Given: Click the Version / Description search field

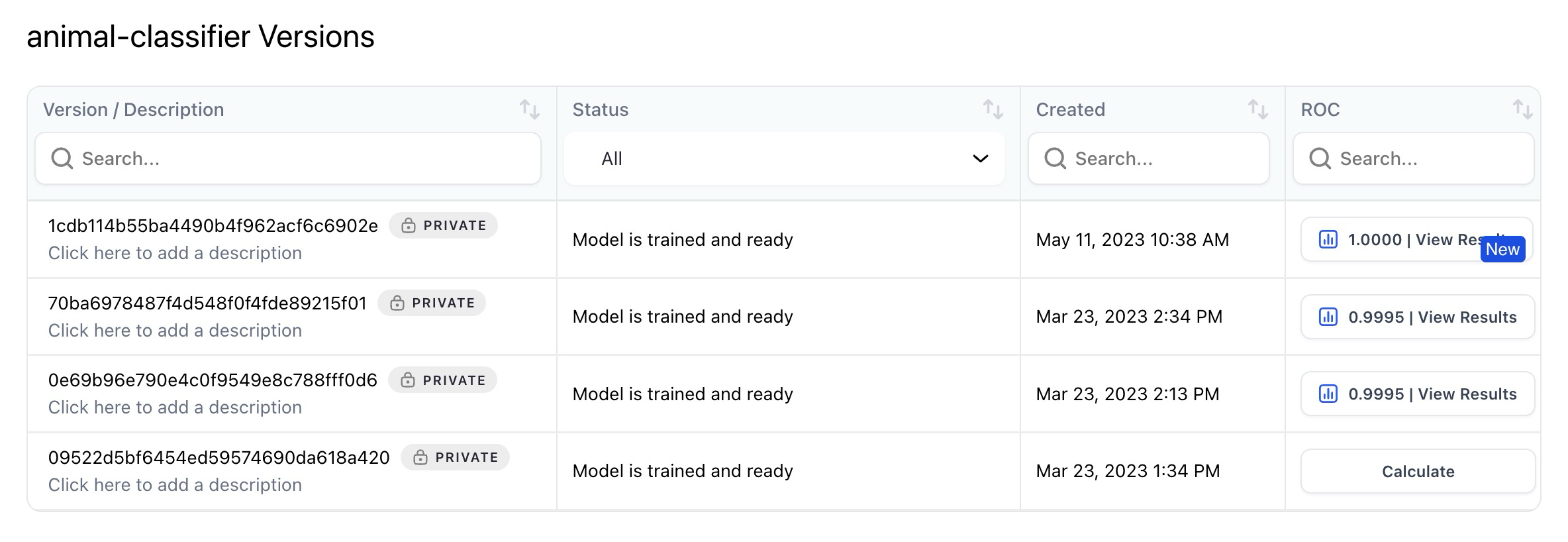Looking at the screenshot, I should click(x=288, y=159).
